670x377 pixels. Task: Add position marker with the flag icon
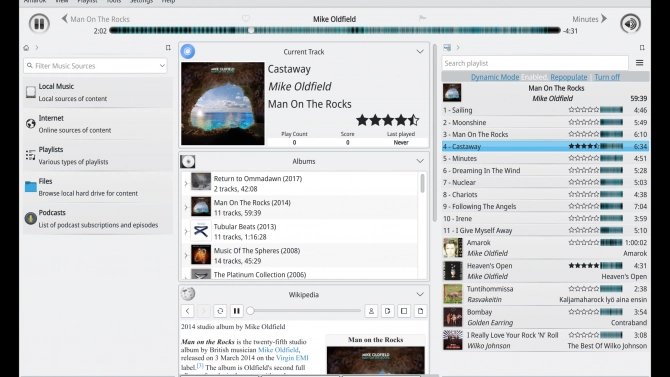[422, 18]
